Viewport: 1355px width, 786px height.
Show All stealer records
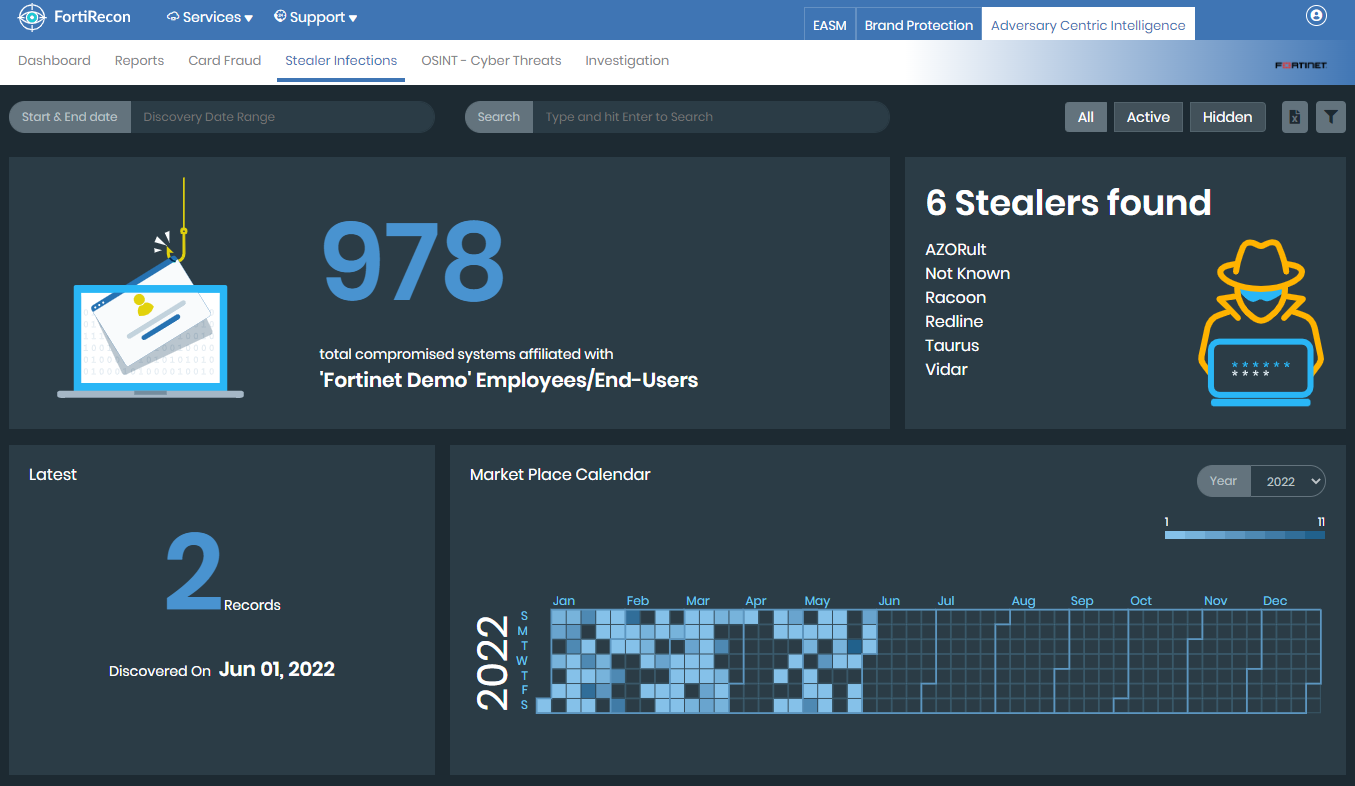(1085, 117)
